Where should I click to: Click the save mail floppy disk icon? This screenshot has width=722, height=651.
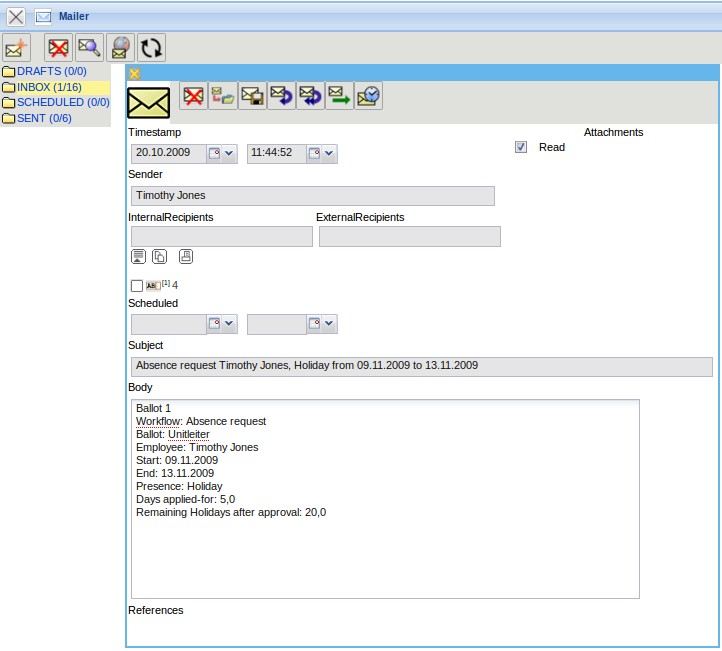[252, 96]
